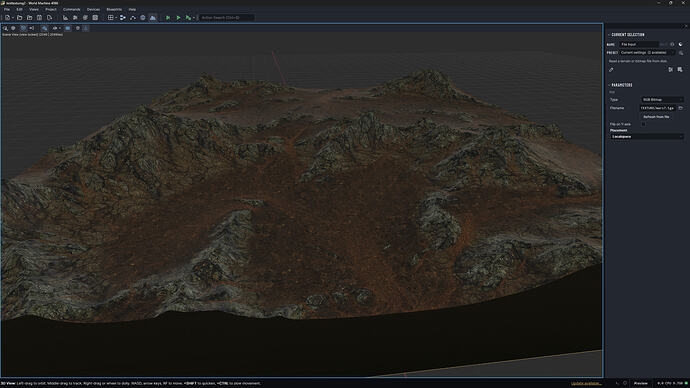Viewport: 690px width, 388px height.
Task: Open the Preset current settings dropdown
Action: point(648,53)
